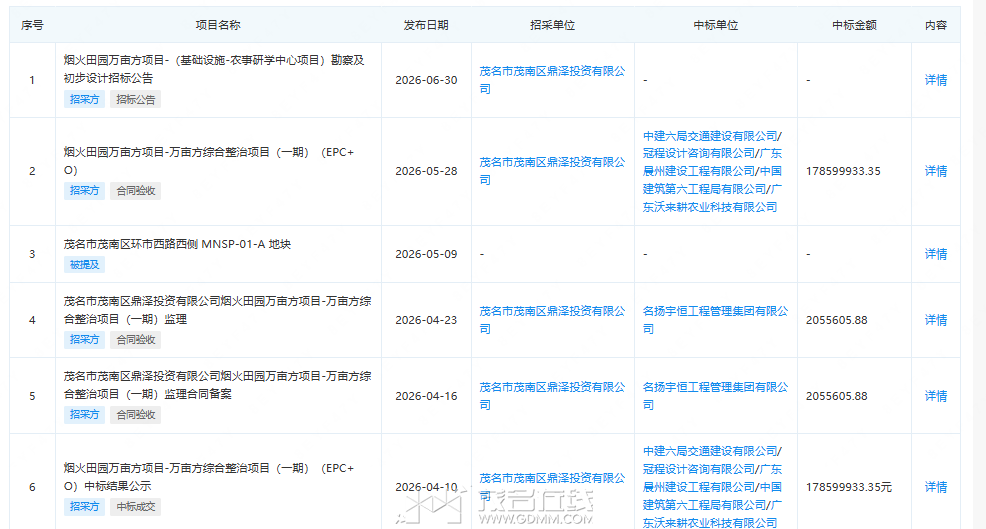Screen dimensions: 986x529
Task: Click 招采方 tag in row 1
Action: point(84,99)
